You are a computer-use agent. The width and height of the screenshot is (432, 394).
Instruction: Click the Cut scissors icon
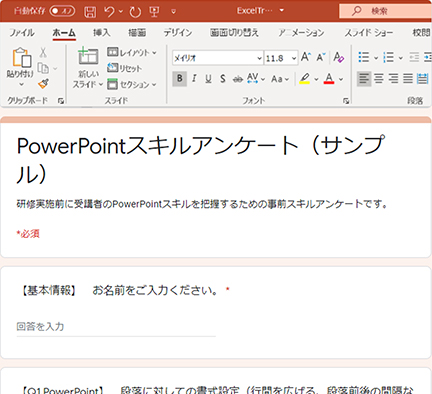(x=43, y=53)
